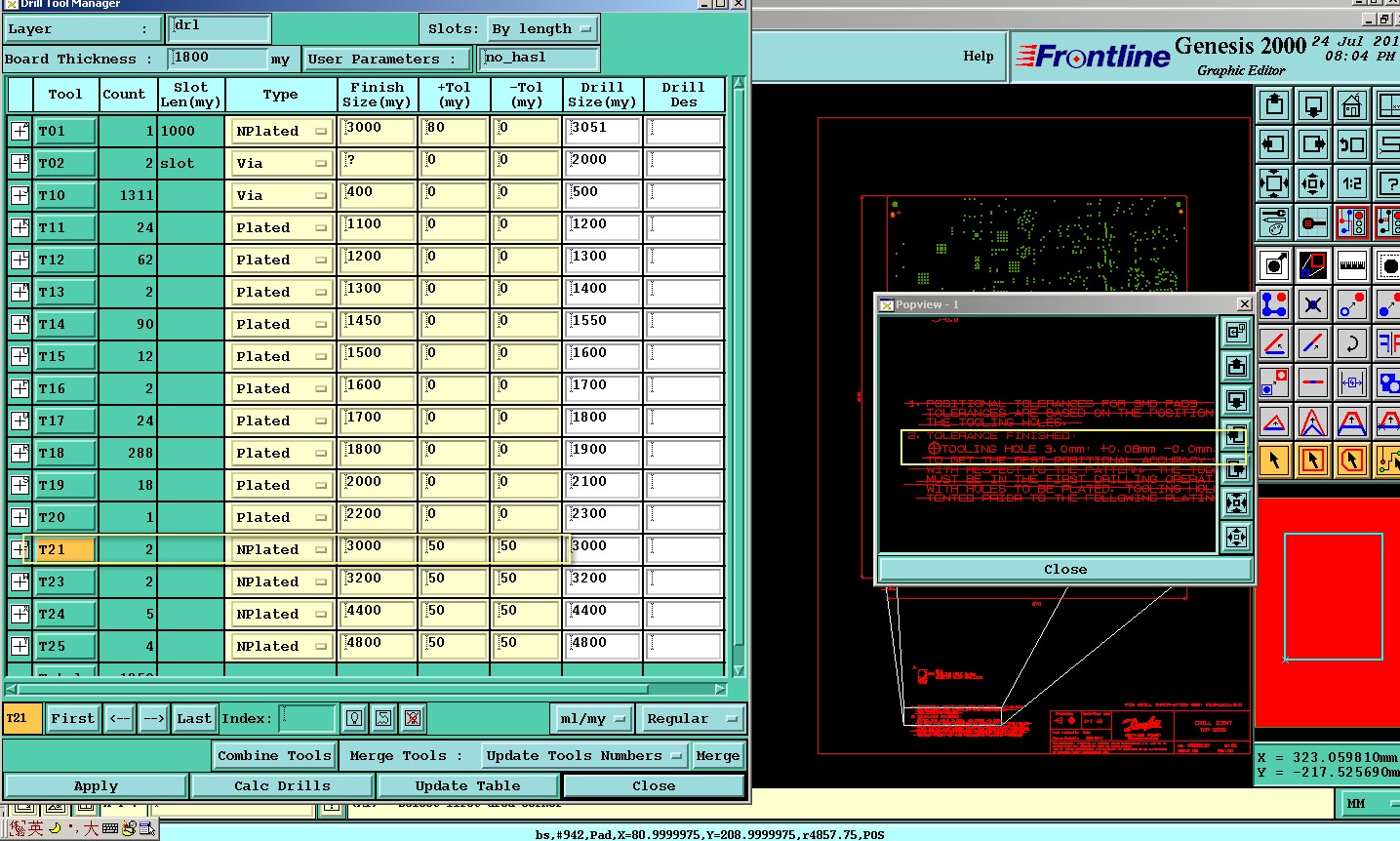Toggle the plus box for tool T14

[20, 324]
